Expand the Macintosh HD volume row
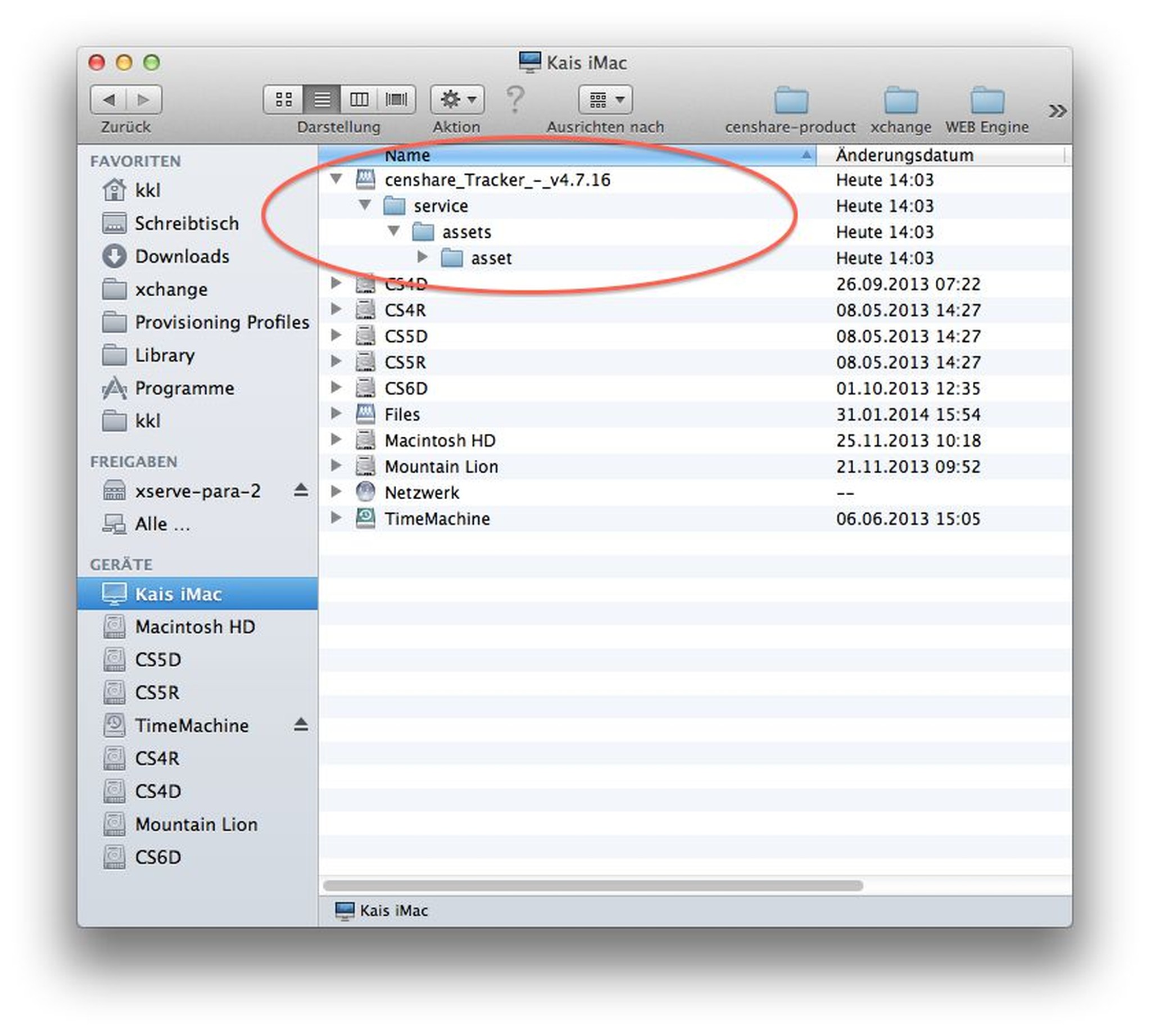 pyautogui.click(x=336, y=440)
